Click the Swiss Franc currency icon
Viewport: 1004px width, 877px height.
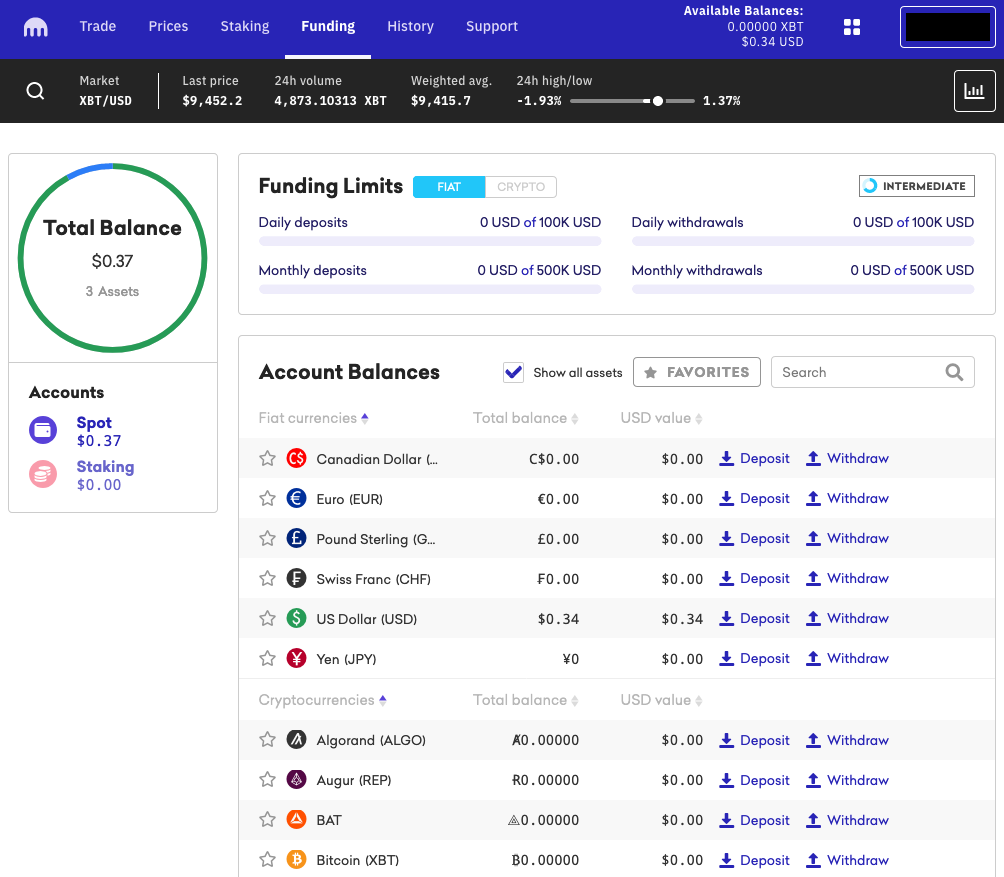click(296, 578)
